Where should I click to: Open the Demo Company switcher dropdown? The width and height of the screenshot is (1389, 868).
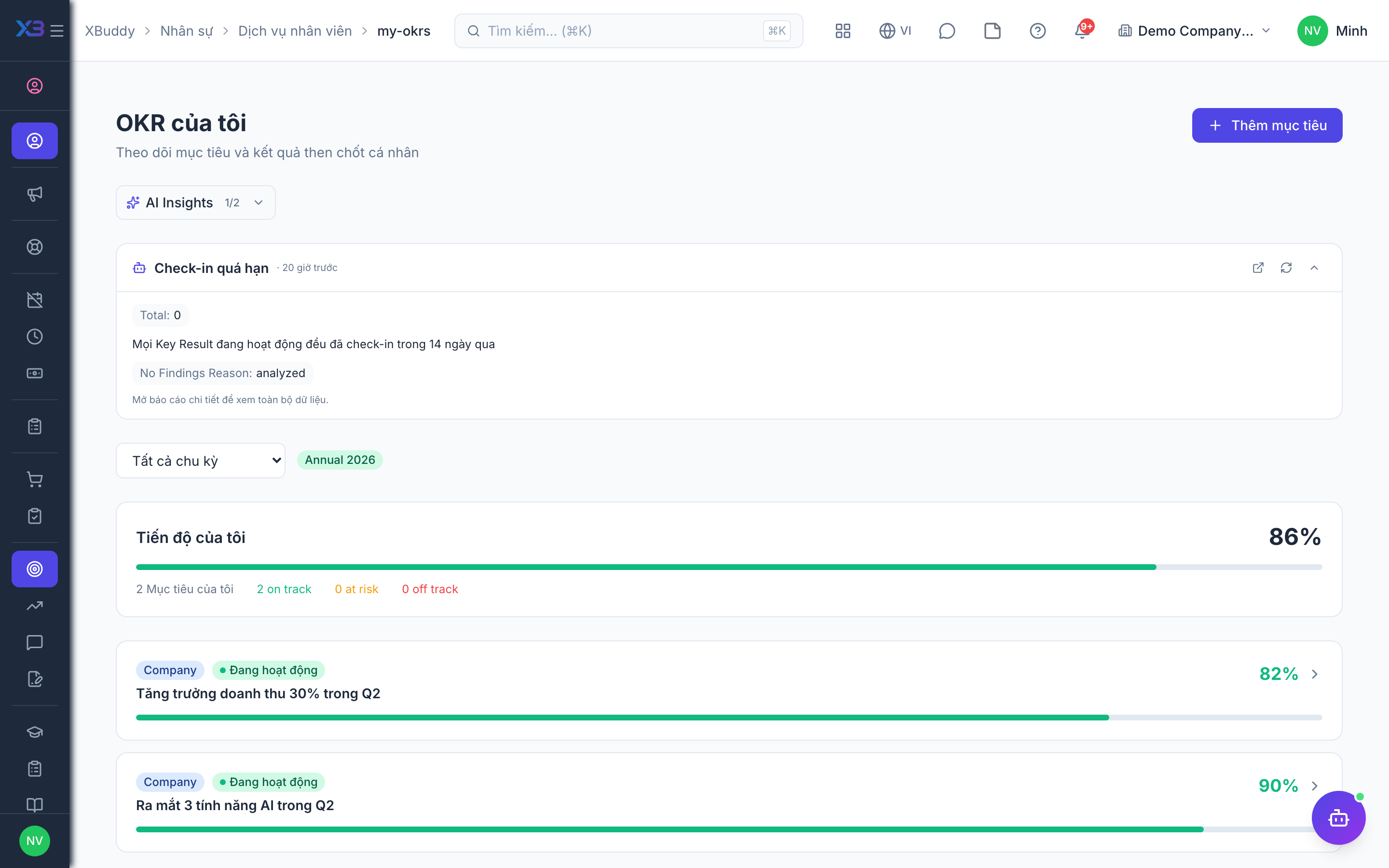(x=1195, y=30)
